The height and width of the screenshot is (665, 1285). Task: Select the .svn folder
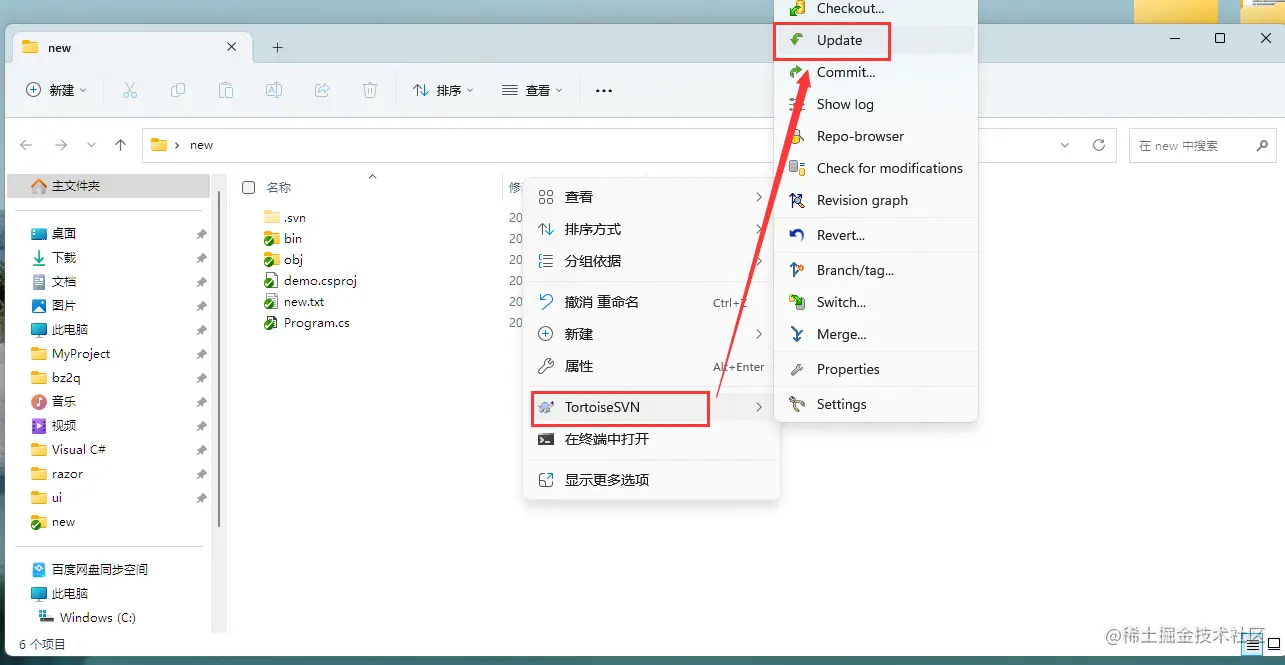tap(294, 217)
